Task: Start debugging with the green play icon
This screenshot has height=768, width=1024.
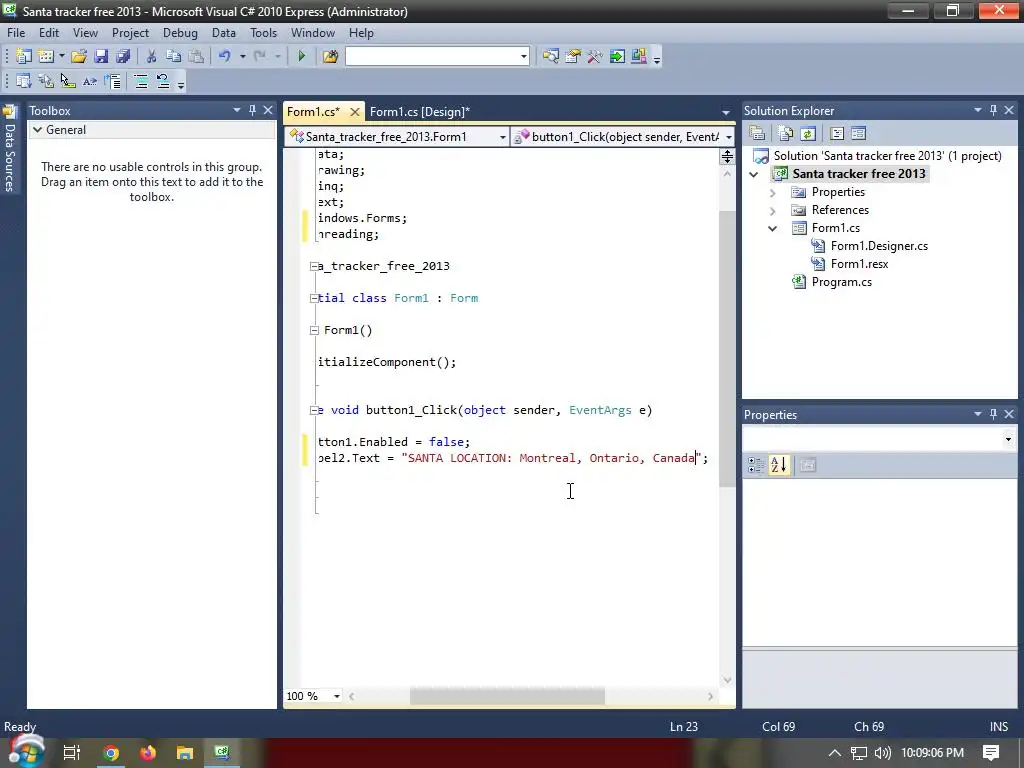Action: click(302, 56)
